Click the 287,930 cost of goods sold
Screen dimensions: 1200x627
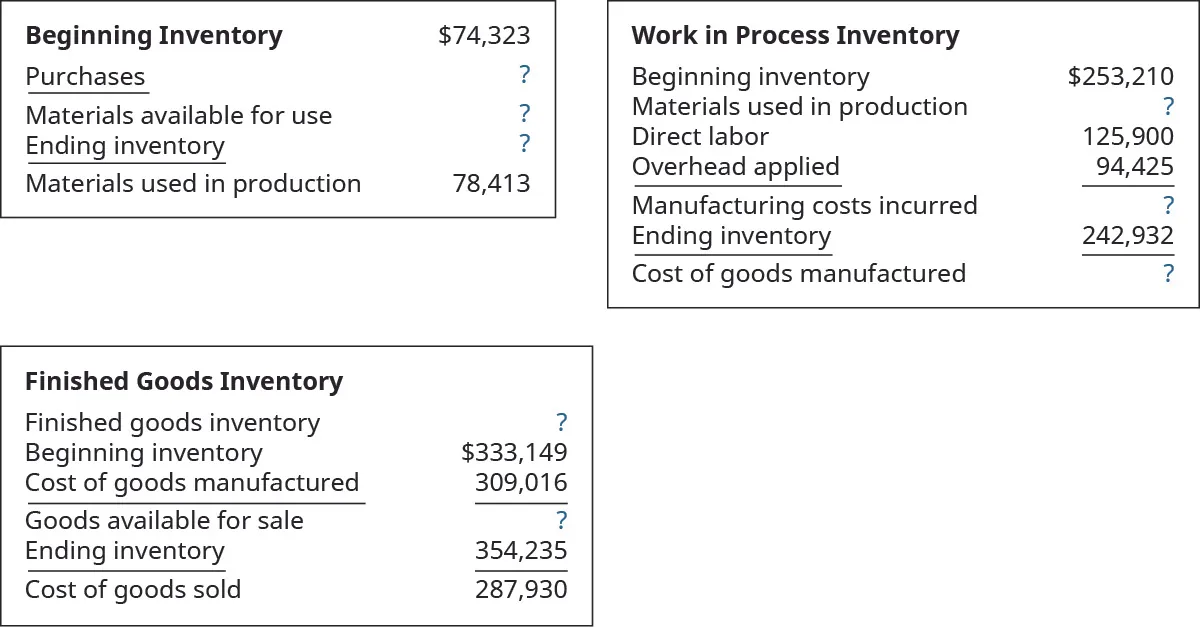[x=520, y=589]
